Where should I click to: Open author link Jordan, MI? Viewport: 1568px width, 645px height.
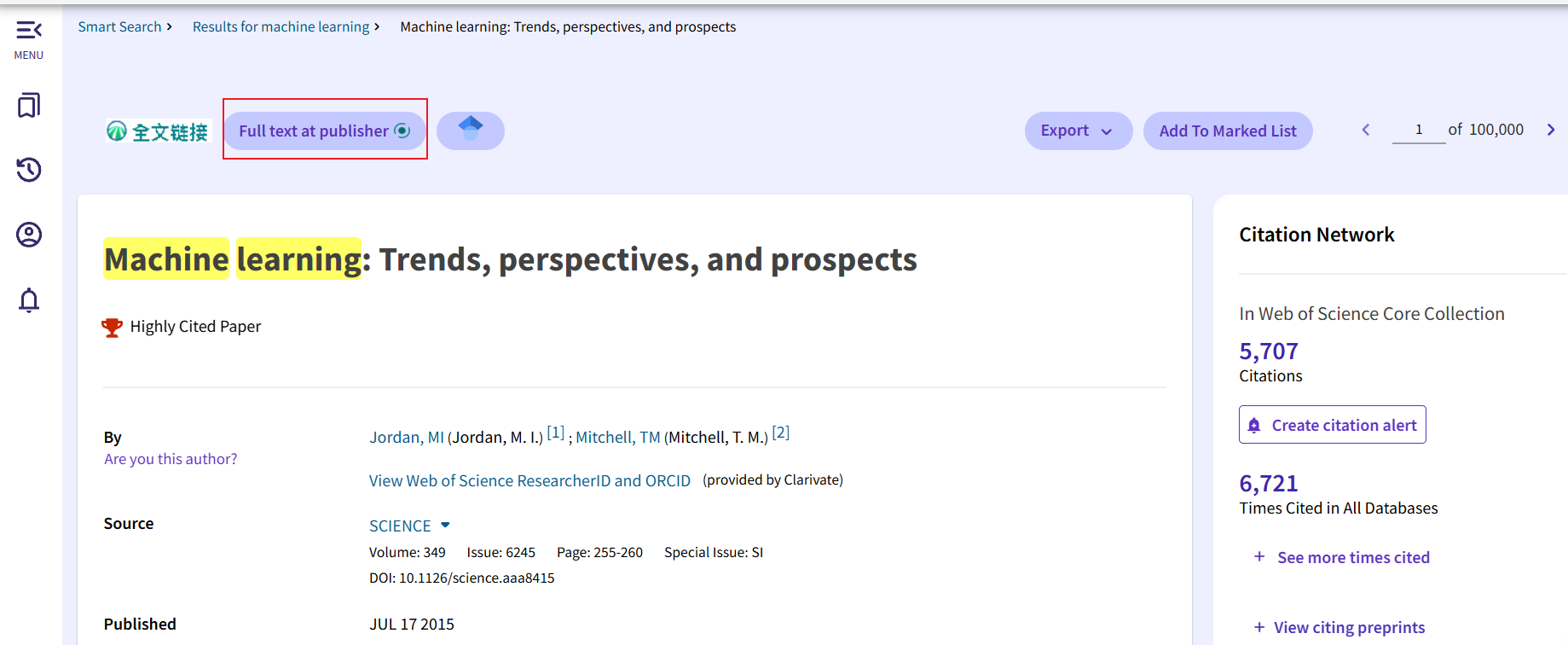pos(406,438)
